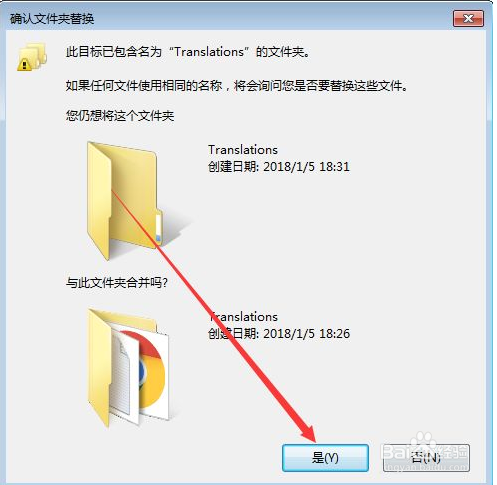Click the 否(N) button to cancel merge
This screenshot has height=485, width=497.
click(x=426, y=457)
